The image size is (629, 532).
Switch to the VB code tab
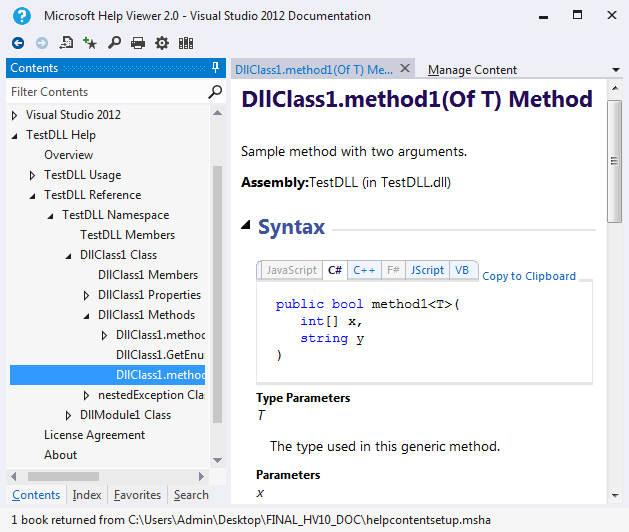coord(462,270)
